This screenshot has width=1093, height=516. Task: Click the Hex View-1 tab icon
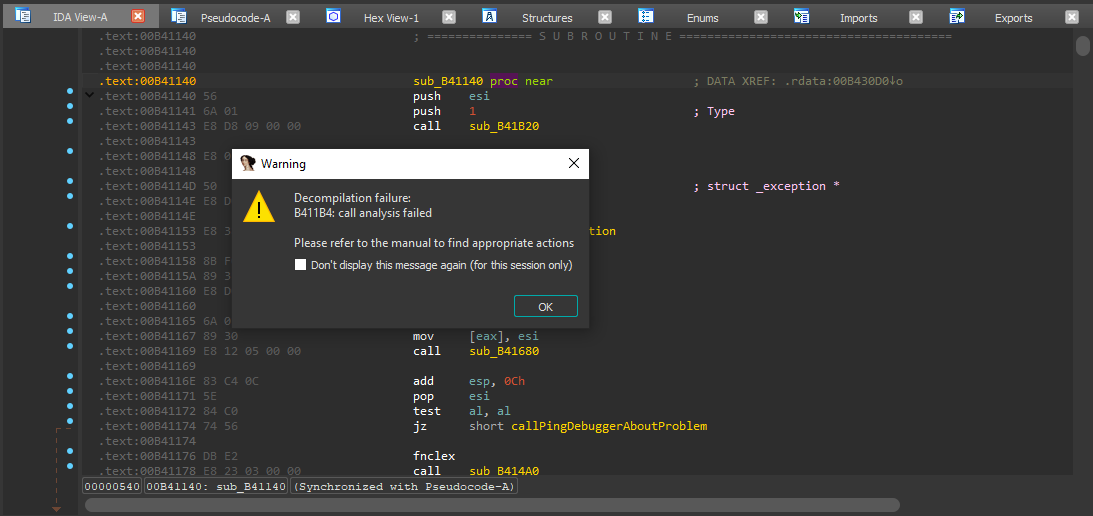334,17
